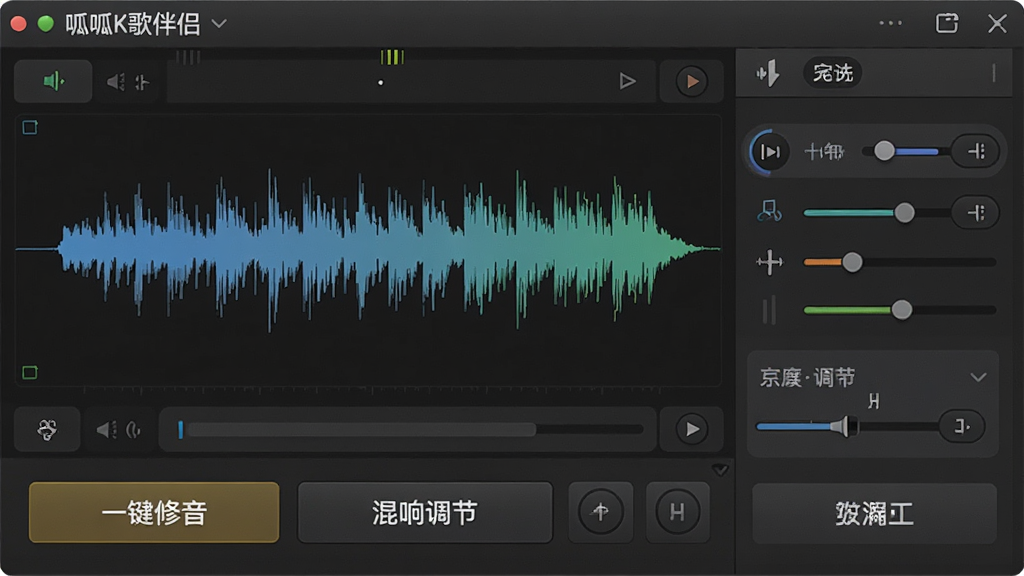Click the pill button ending the teal slider row
The height and width of the screenshot is (576, 1024).
coord(976,212)
